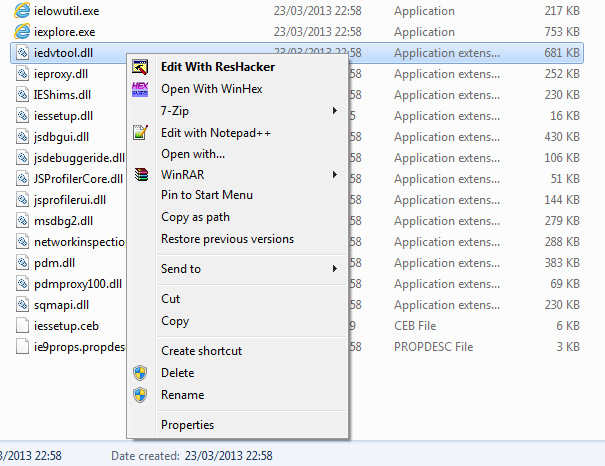This screenshot has width=605, height=466.
Task: Choose Open with... entry
Action: pyautogui.click(x=238, y=154)
